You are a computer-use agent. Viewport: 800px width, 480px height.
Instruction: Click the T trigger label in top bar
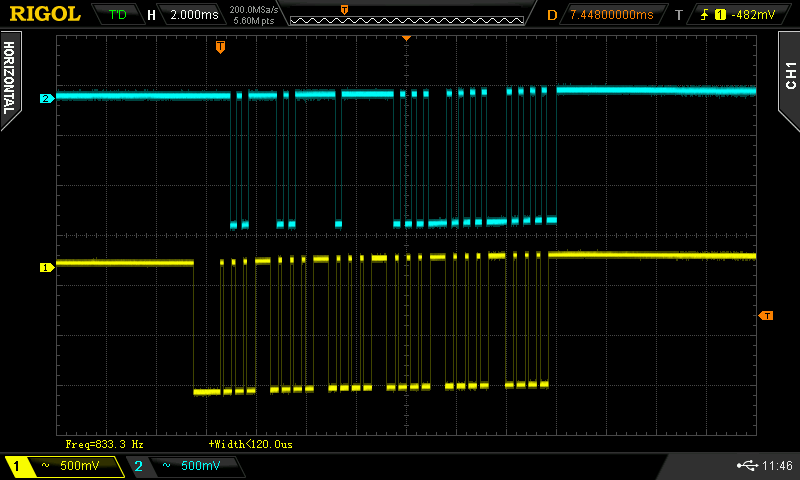click(x=679, y=15)
